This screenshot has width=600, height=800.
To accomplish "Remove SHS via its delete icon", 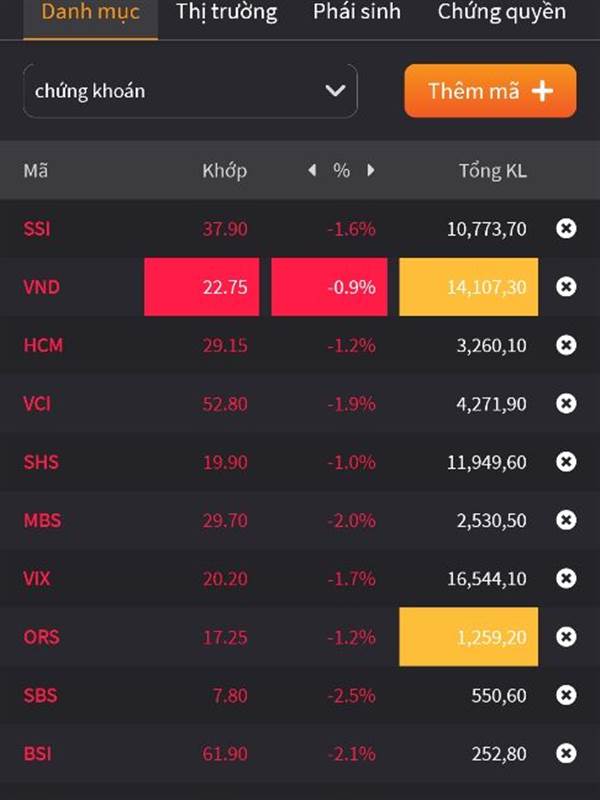I will pyautogui.click(x=566, y=462).
